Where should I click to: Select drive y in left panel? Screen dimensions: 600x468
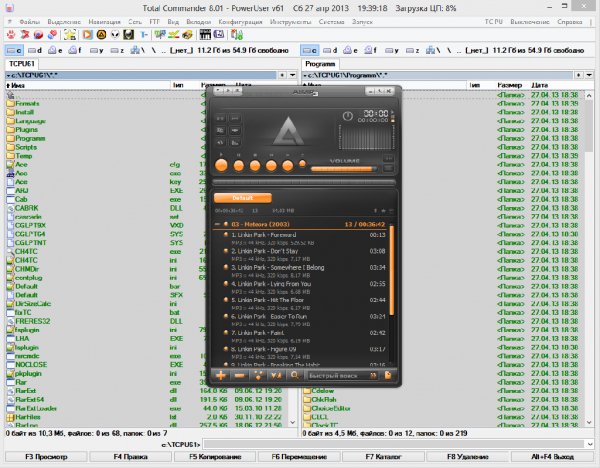point(97,50)
